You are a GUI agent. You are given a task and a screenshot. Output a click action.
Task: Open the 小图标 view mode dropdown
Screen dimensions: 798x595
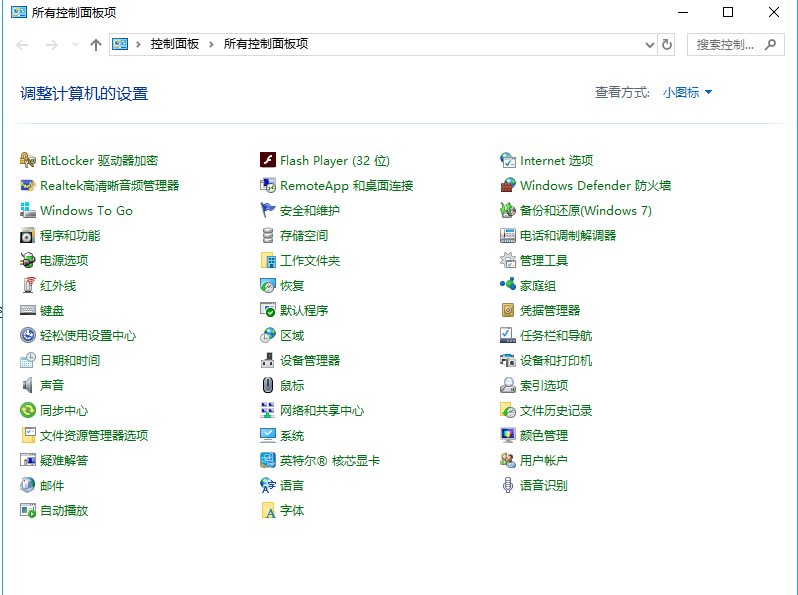click(687, 92)
